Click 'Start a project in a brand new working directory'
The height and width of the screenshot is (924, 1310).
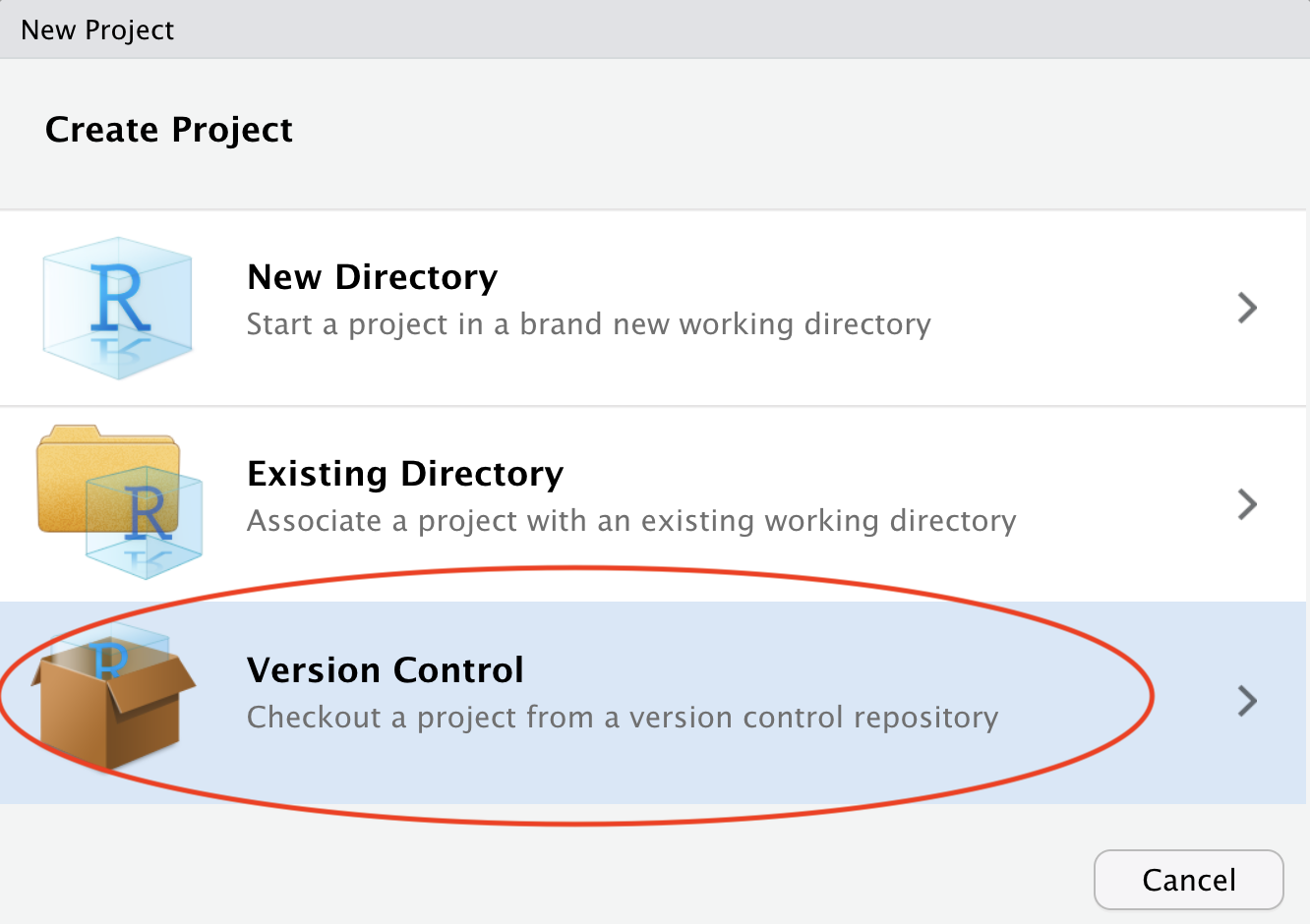click(588, 324)
